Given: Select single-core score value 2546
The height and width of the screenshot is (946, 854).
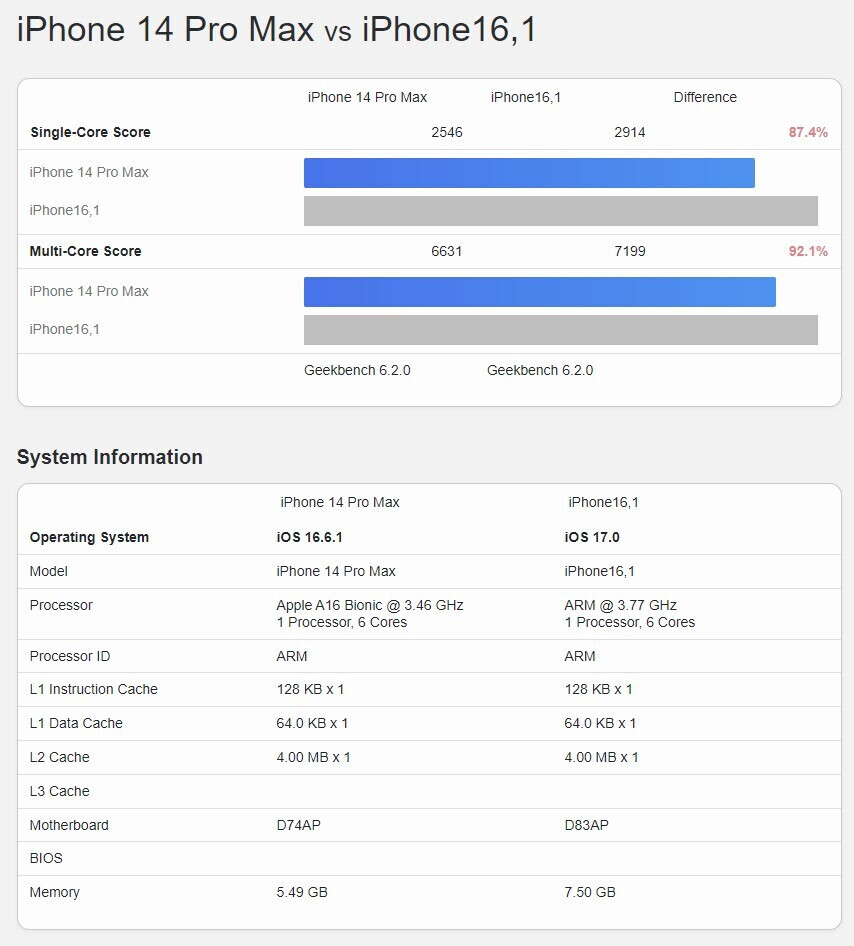Looking at the screenshot, I should 447,132.
